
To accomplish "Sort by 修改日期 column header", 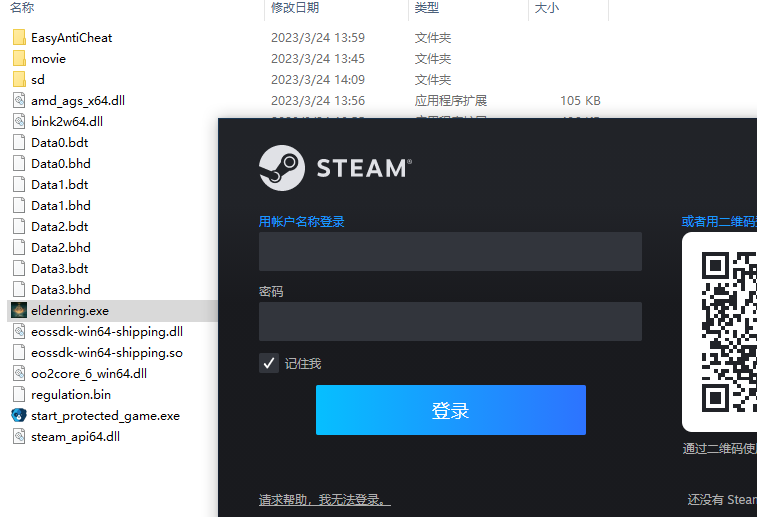I will pos(295,8).
